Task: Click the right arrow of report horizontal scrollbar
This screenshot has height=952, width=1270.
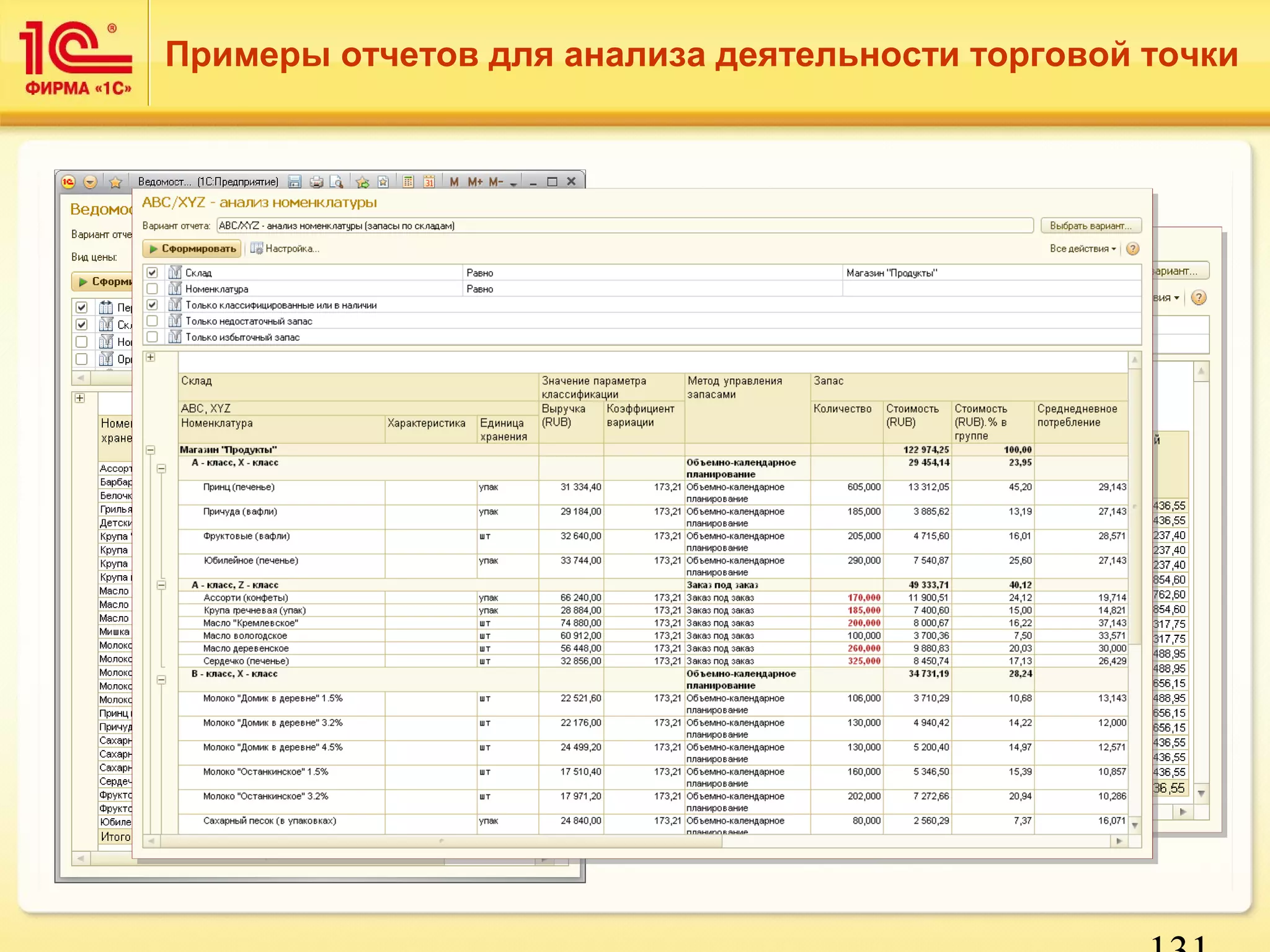Action: click(x=1119, y=841)
